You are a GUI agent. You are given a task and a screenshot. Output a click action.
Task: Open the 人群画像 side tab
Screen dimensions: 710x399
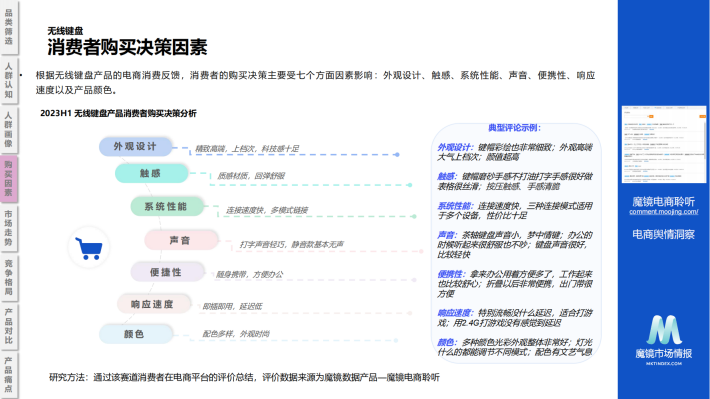click(9, 129)
